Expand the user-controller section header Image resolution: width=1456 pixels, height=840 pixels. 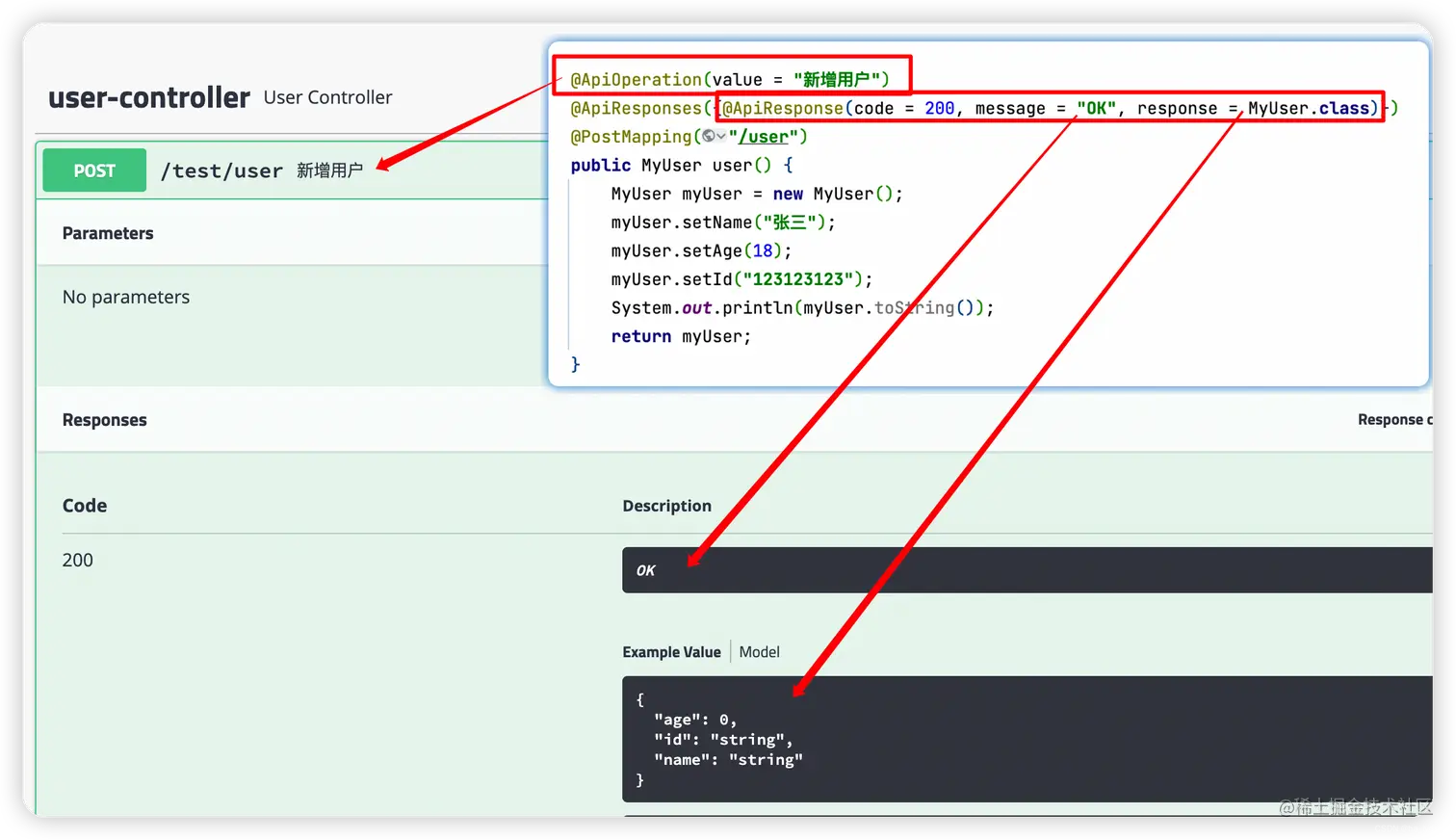pyautogui.click(x=149, y=97)
